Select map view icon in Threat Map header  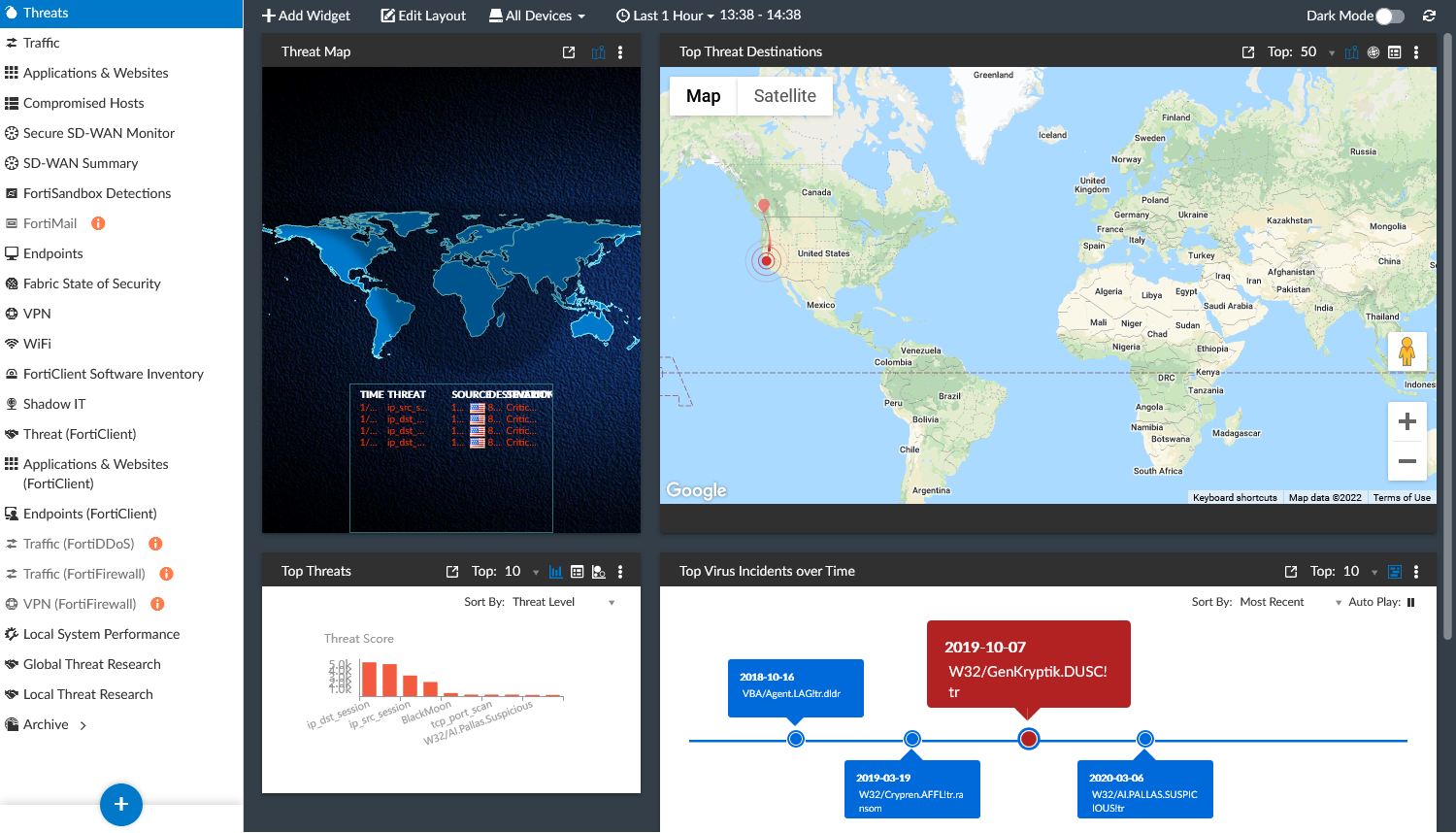[x=598, y=52]
